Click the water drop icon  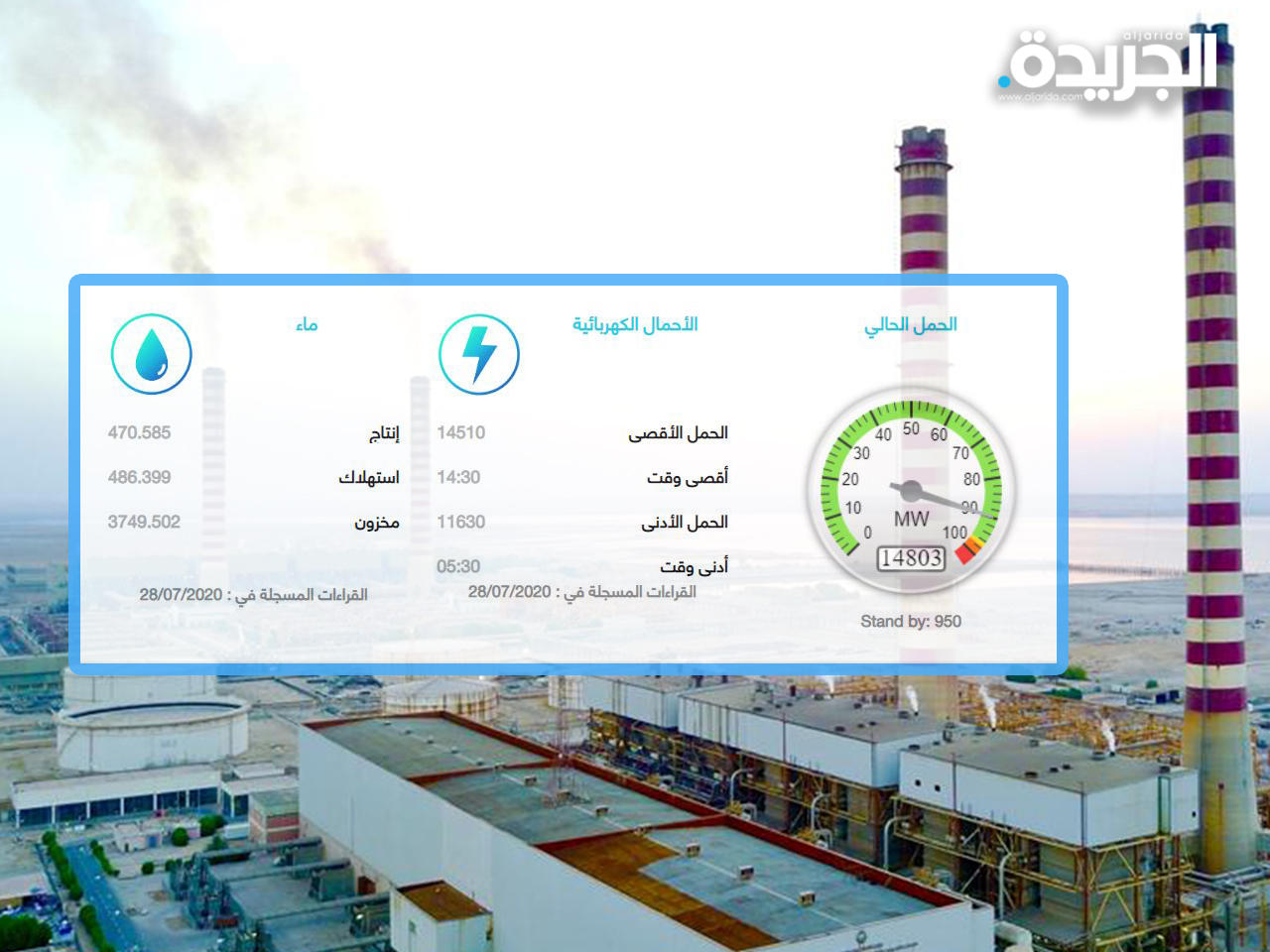click(x=151, y=354)
